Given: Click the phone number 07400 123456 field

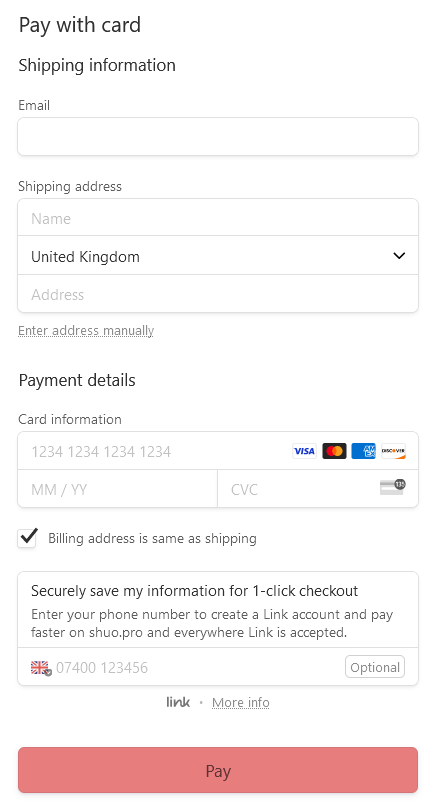Looking at the screenshot, I should click(197, 668).
